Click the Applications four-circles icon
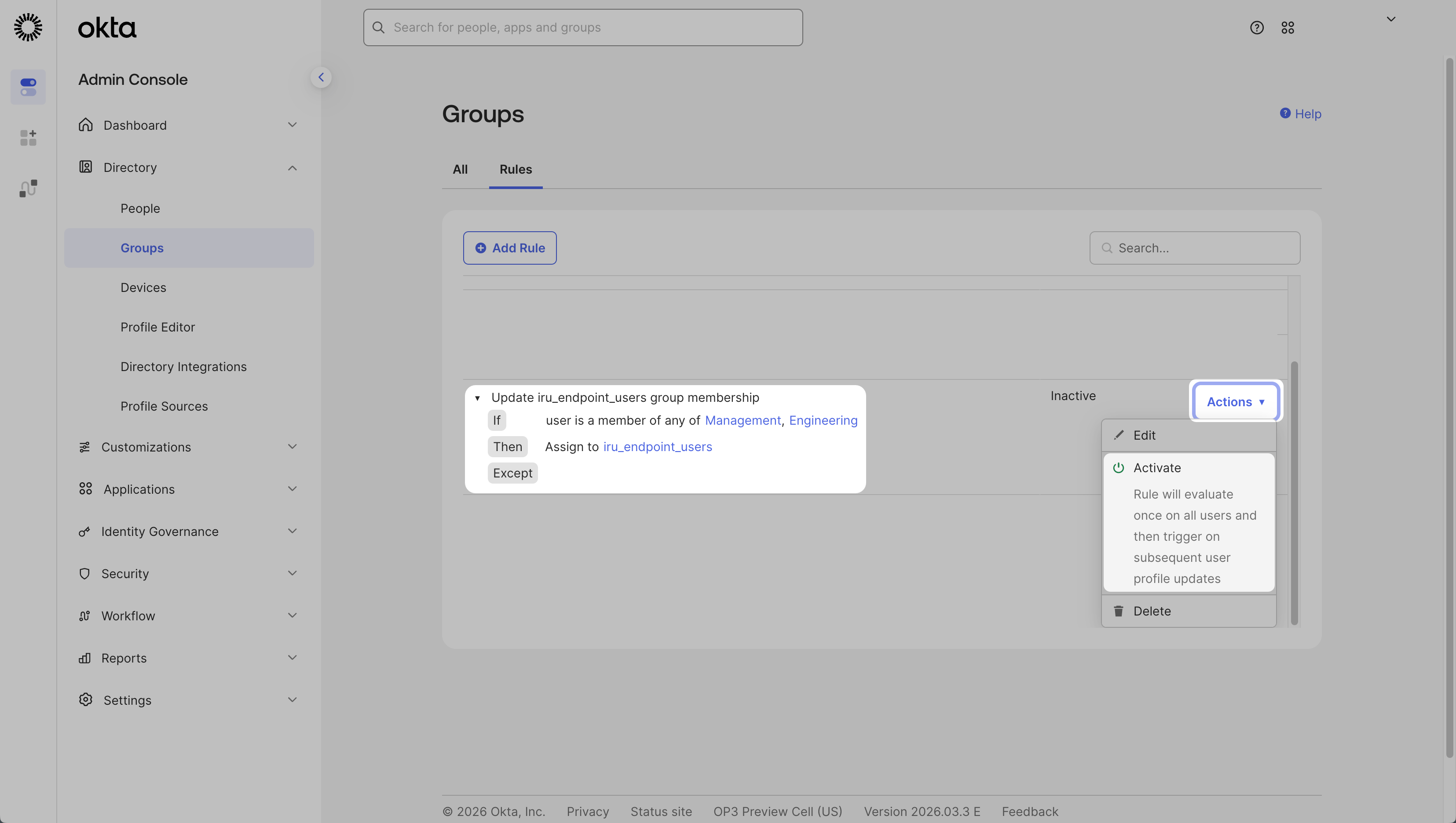The image size is (1456, 823). (x=85, y=488)
